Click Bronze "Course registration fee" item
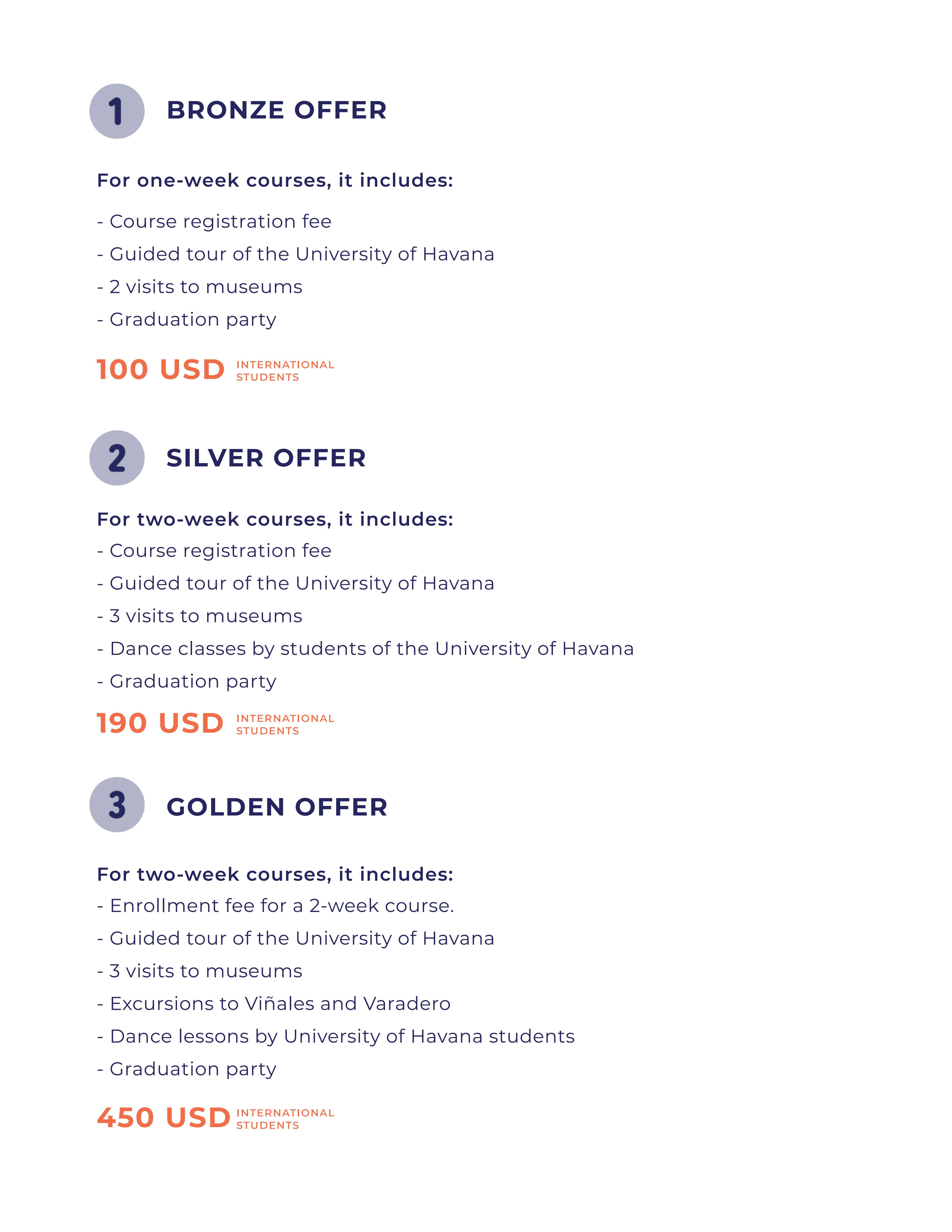Screen dimensions: 952x1232 pos(214,222)
